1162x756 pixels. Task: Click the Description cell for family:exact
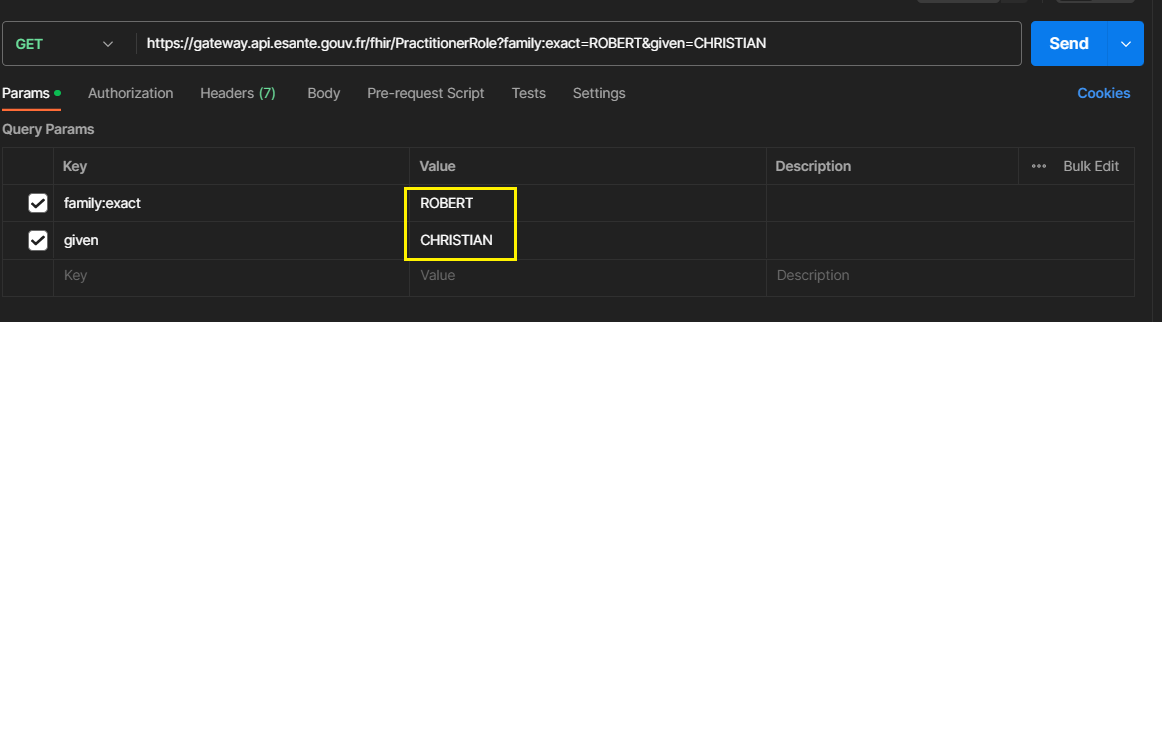pos(948,203)
